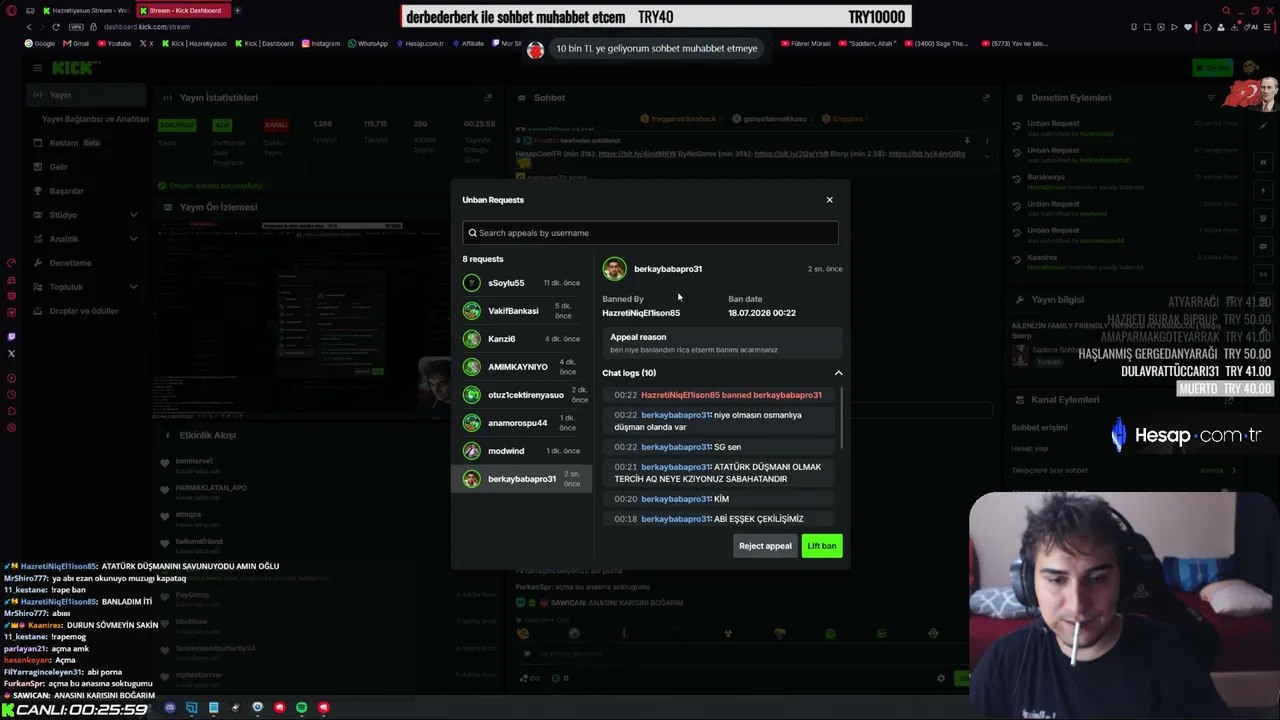Image resolution: width=1280 pixels, height=720 pixels.
Task: Open Google bookmark
Action: [41, 44]
